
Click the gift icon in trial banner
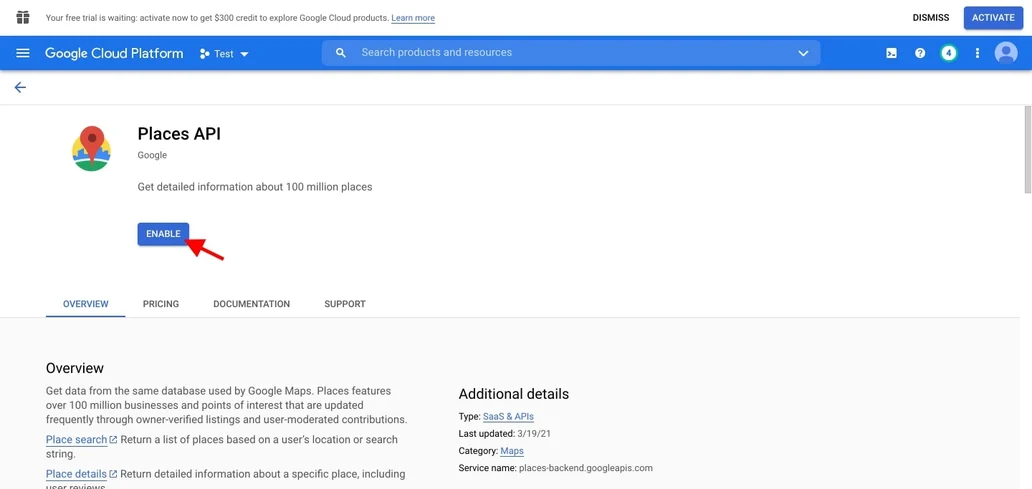[23, 18]
